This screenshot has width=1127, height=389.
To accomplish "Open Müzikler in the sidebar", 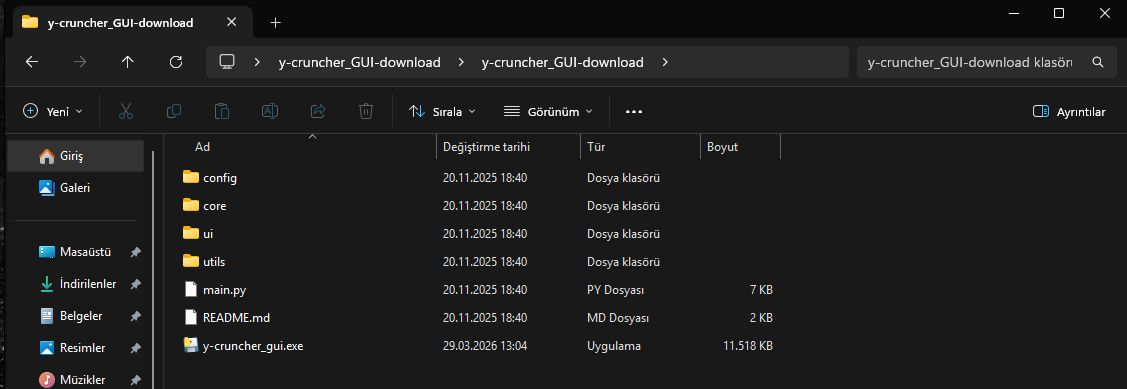I will (x=75, y=379).
